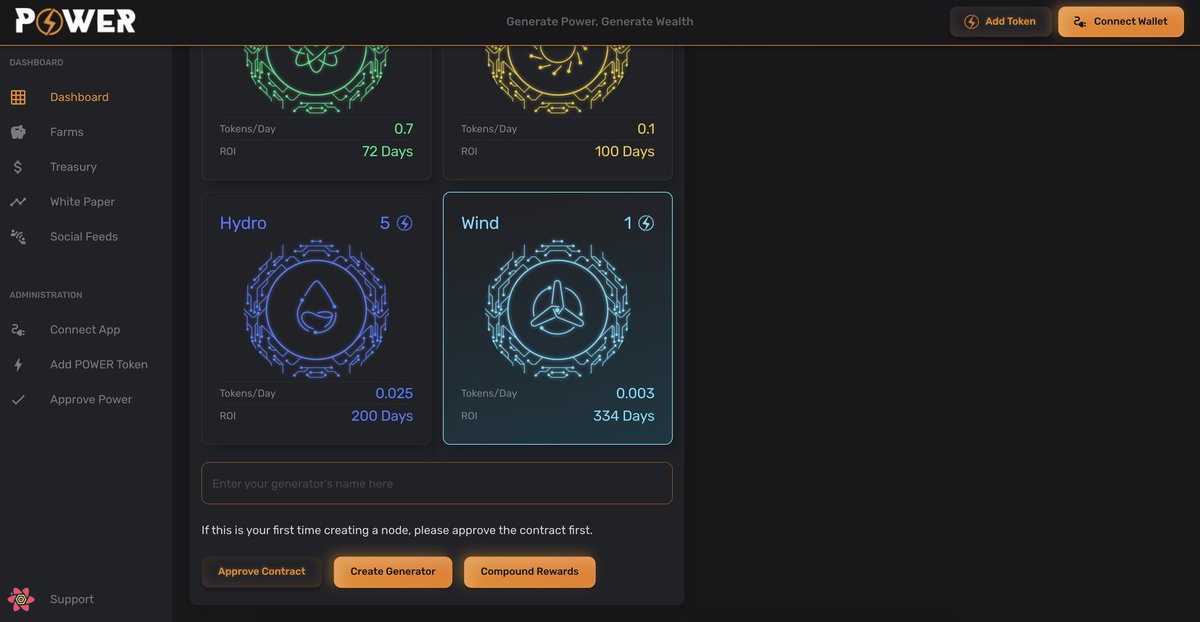Click the lightning icon next to Wind
The height and width of the screenshot is (622, 1200).
tap(646, 221)
